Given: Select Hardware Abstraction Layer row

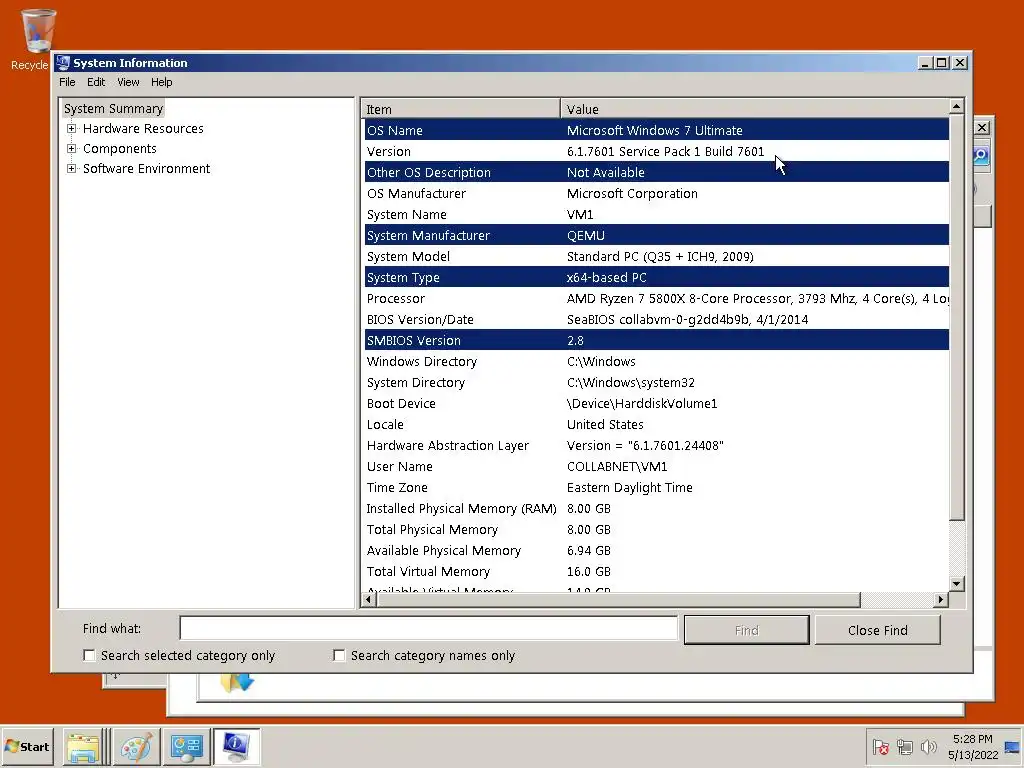Looking at the screenshot, I should 656,445.
